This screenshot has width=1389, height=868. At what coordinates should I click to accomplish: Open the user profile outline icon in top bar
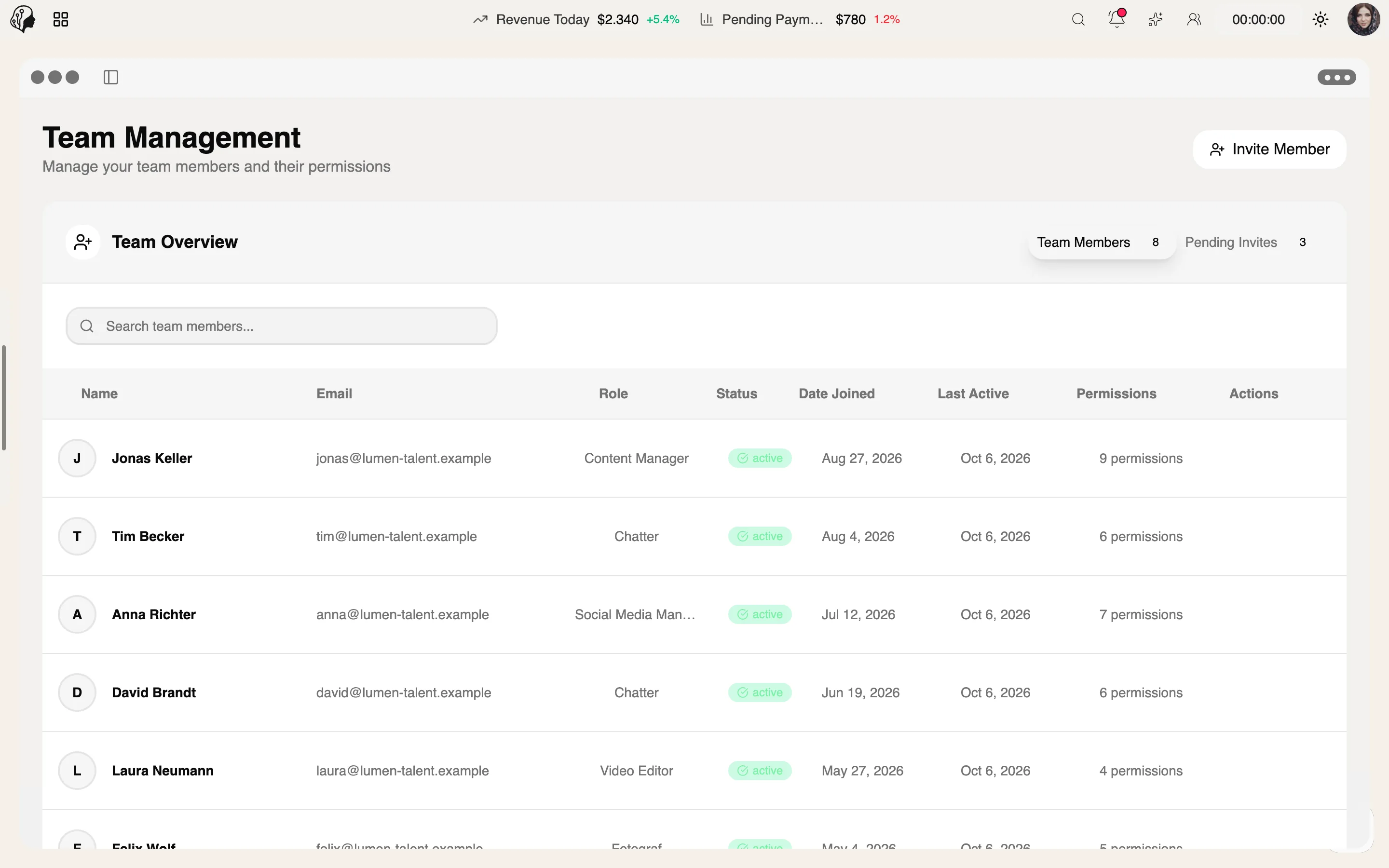tap(1194, 19)
